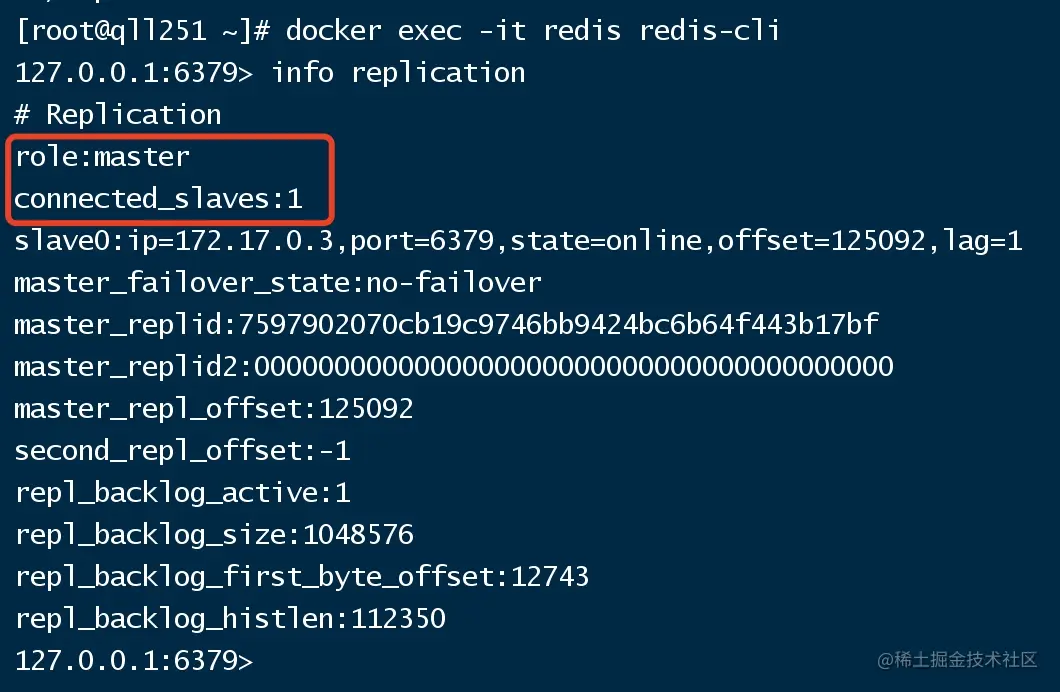Screen dimensions: 1060x692
Task: Click the 'repl_backlog_first_byte_offset:12743' line
Action: pos(302,577)
